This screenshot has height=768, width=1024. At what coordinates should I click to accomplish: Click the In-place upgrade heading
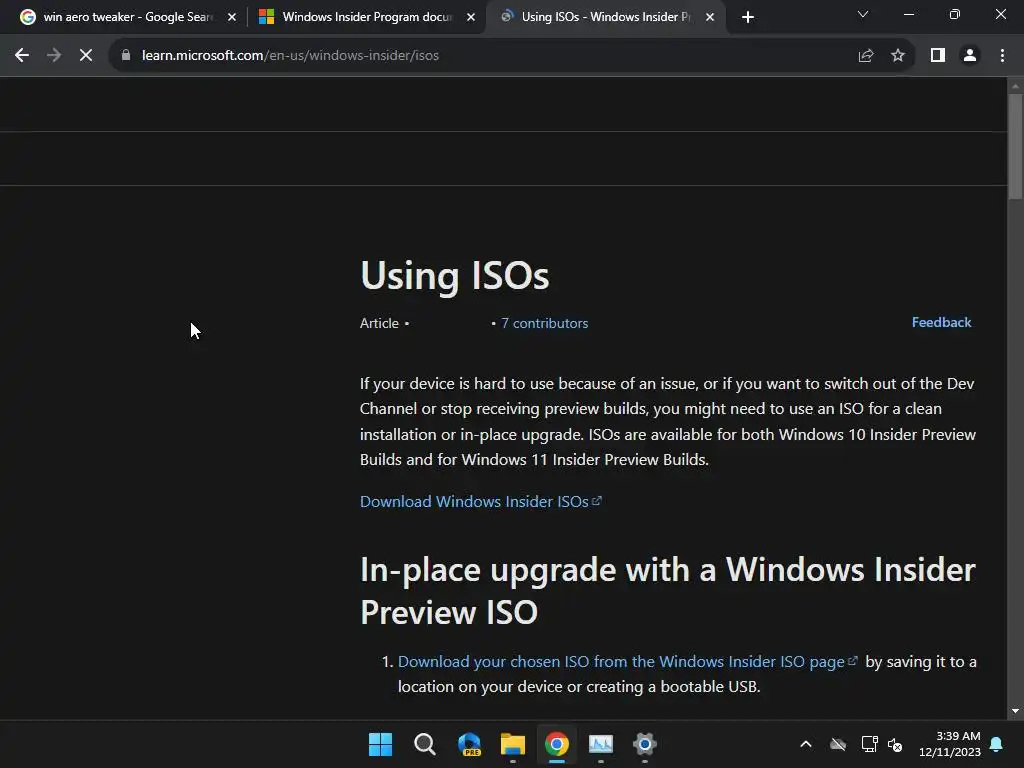point(667,590)
